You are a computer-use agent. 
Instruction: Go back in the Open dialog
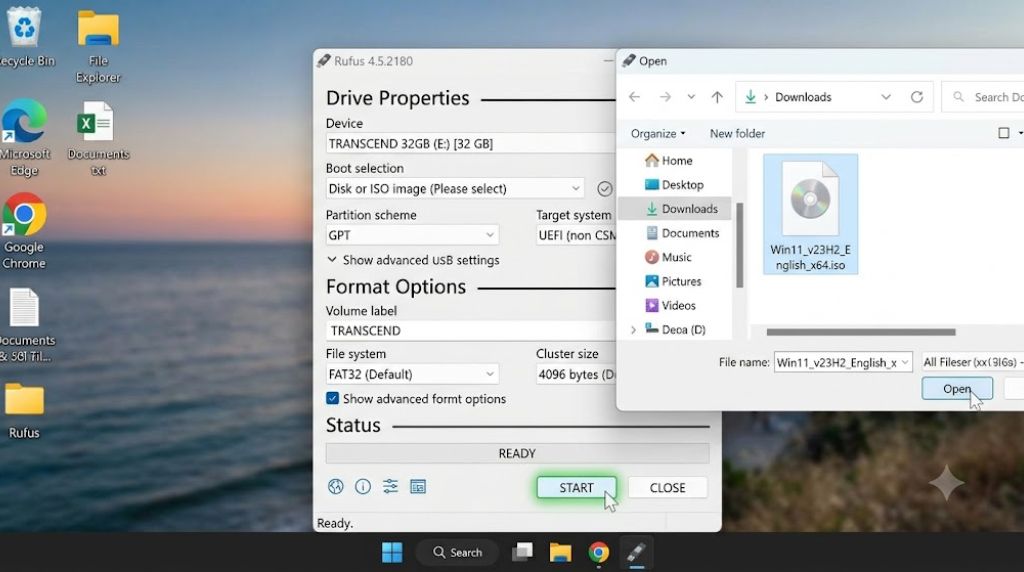tap(634, 97)
